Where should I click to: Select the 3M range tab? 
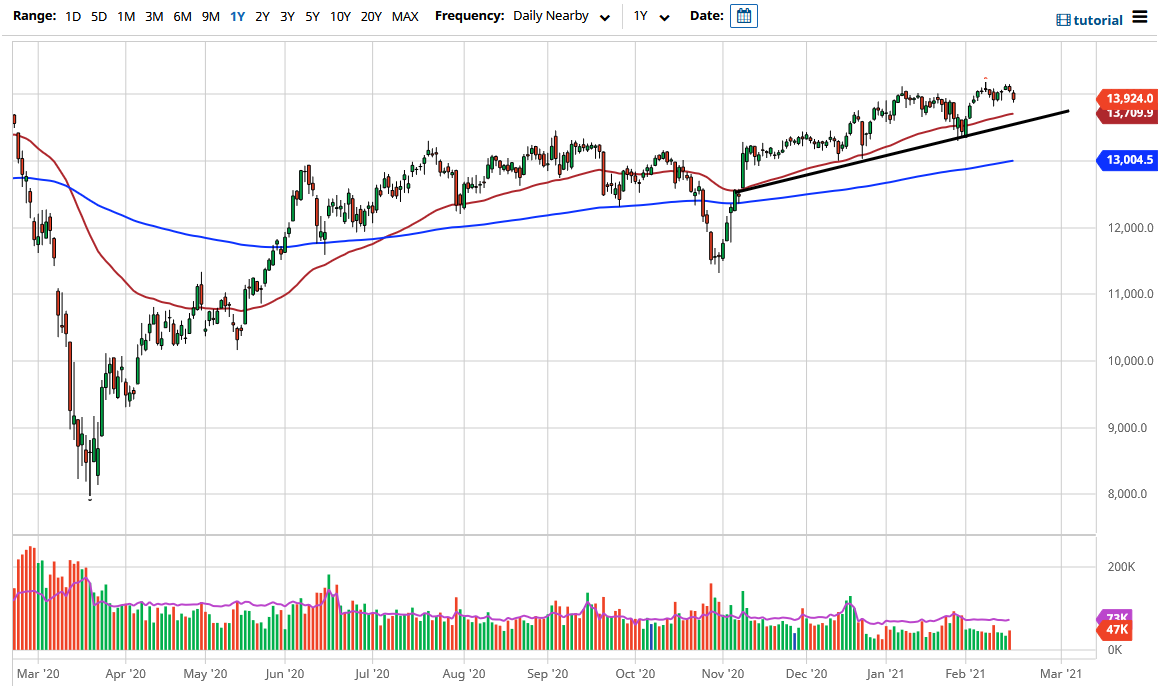point(152,16)
